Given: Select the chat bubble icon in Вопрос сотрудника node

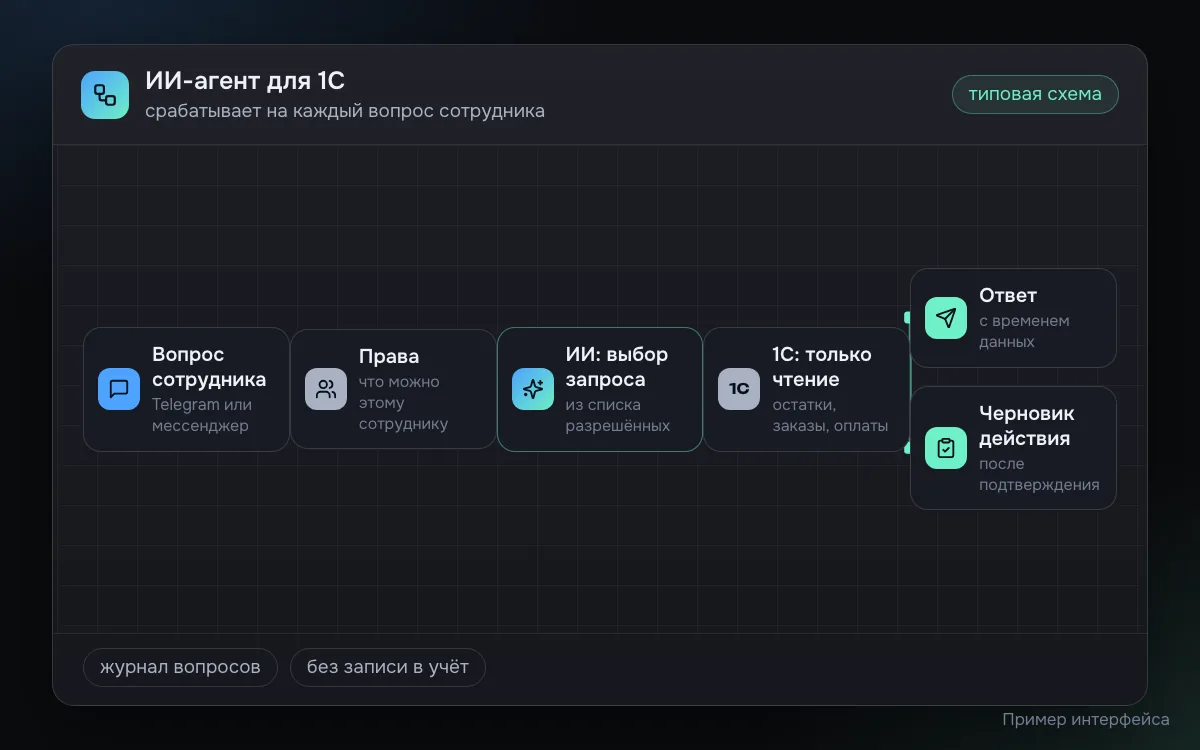Looking at the screenshot, I should (119, 389).
